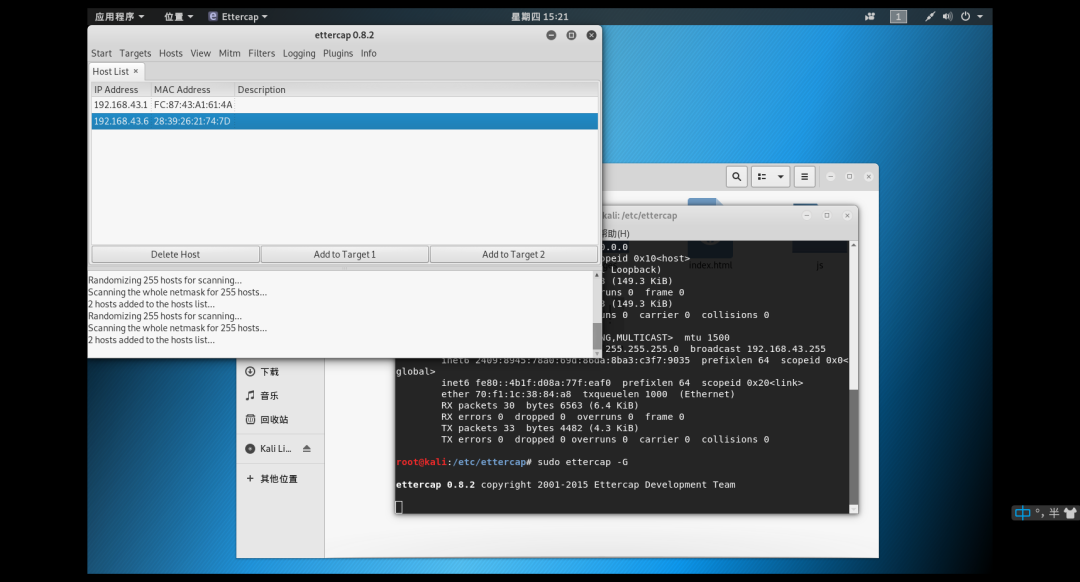The width and height of the screenshot is (1080, 582).
Task: Click the Chinese input method 中 icon
Action: tap(1023, 512)
